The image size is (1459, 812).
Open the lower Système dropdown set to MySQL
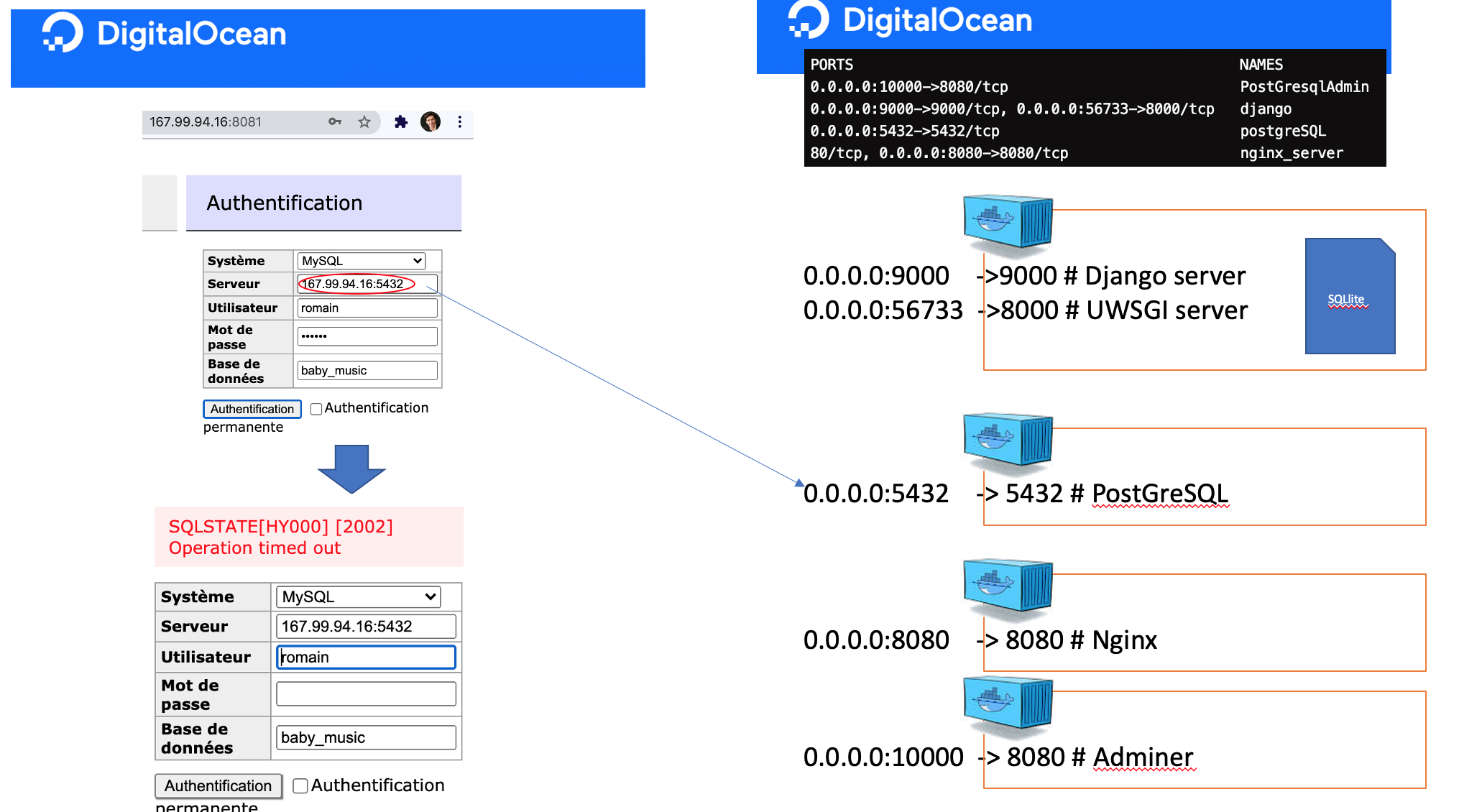[359, 596]
